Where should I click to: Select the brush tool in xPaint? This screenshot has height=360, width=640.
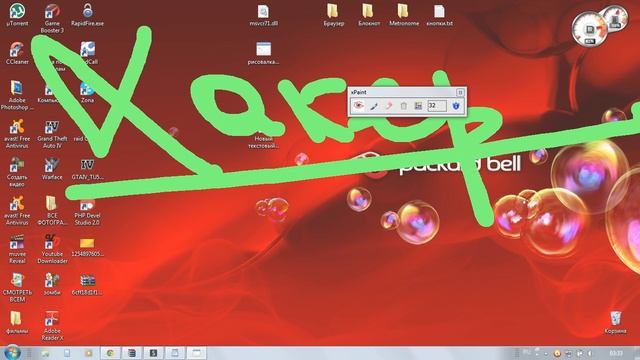(x=373, y=106)
